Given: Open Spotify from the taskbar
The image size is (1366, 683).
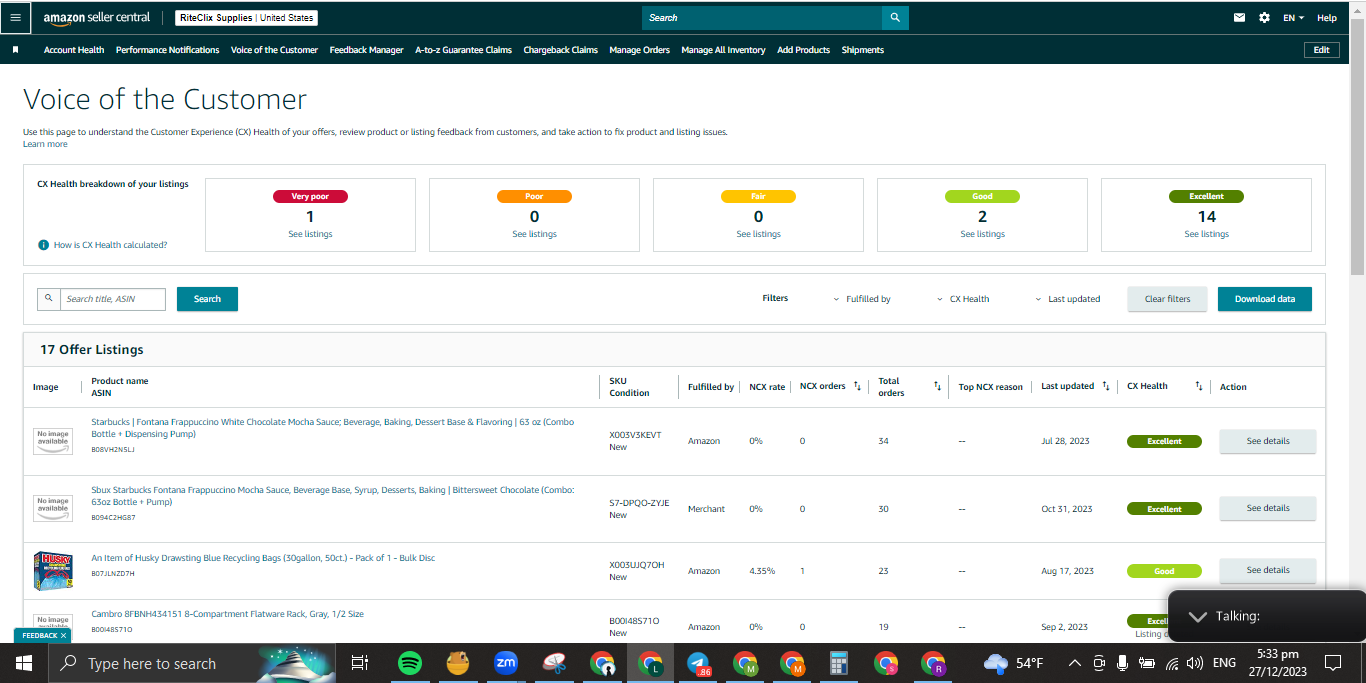Looking at the screenshot, I should 409,663.
